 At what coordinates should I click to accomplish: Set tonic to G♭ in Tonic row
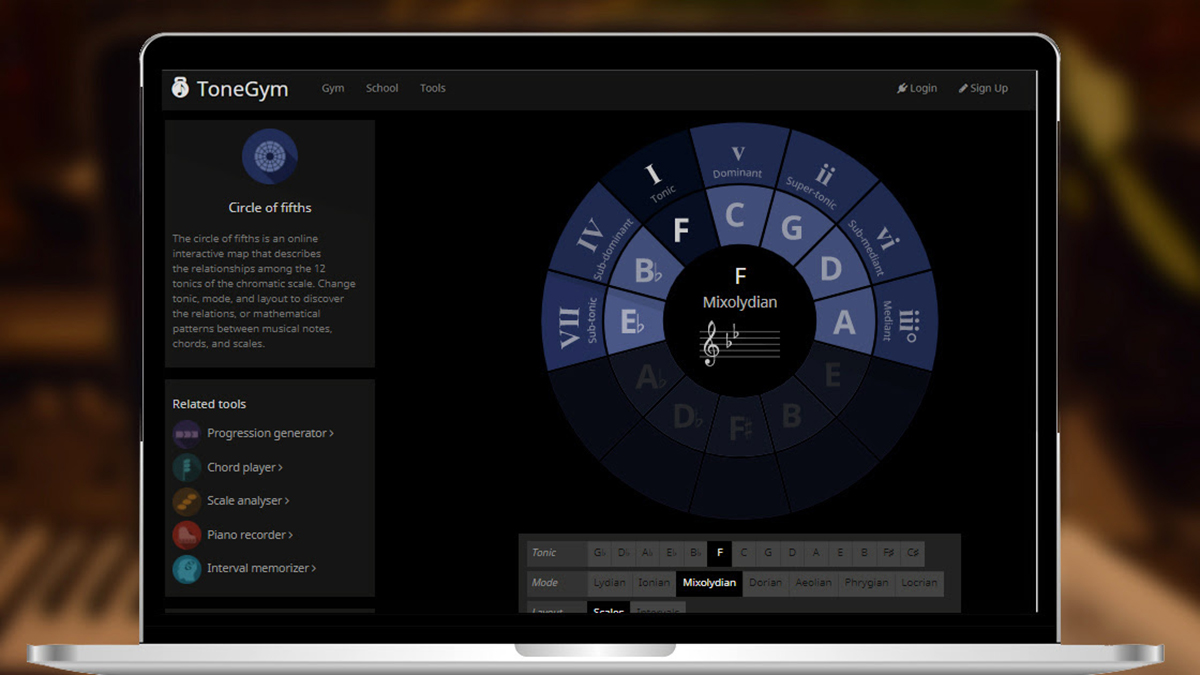point(599,552)
